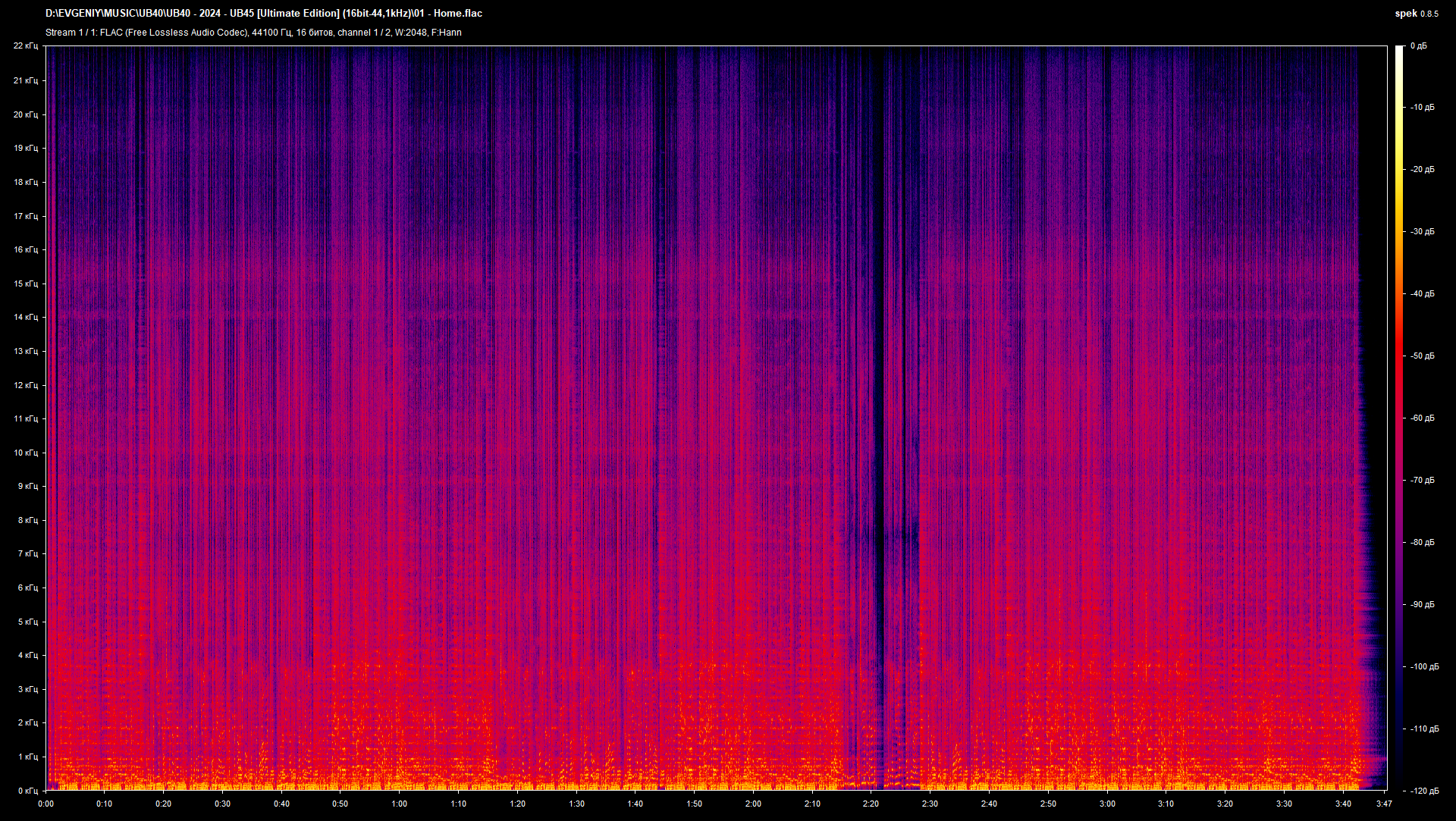Click the '1 кГц' frequency axis label
The image size is (1456, 821).
(x=28, y=757)
